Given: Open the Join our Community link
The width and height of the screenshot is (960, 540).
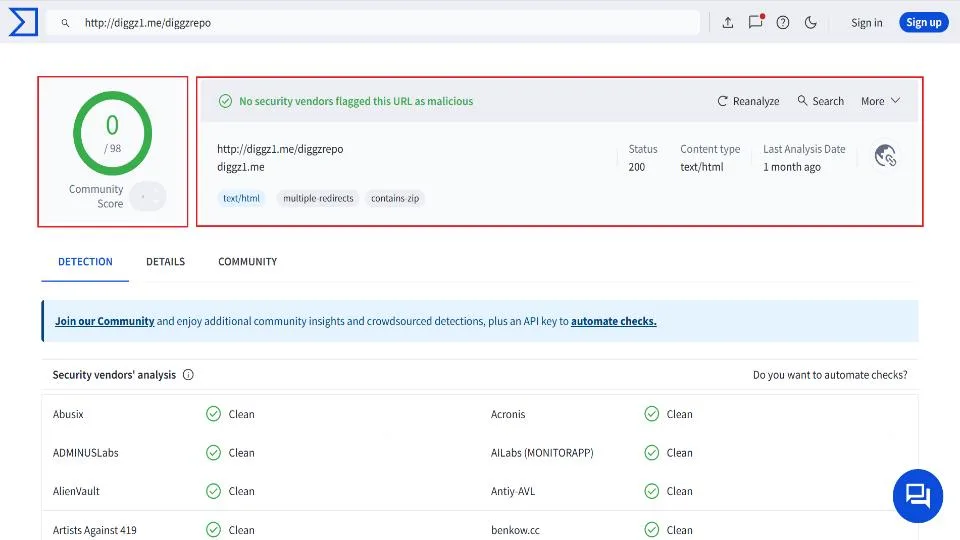Looking at the screenshot, I should coord(104,322).
